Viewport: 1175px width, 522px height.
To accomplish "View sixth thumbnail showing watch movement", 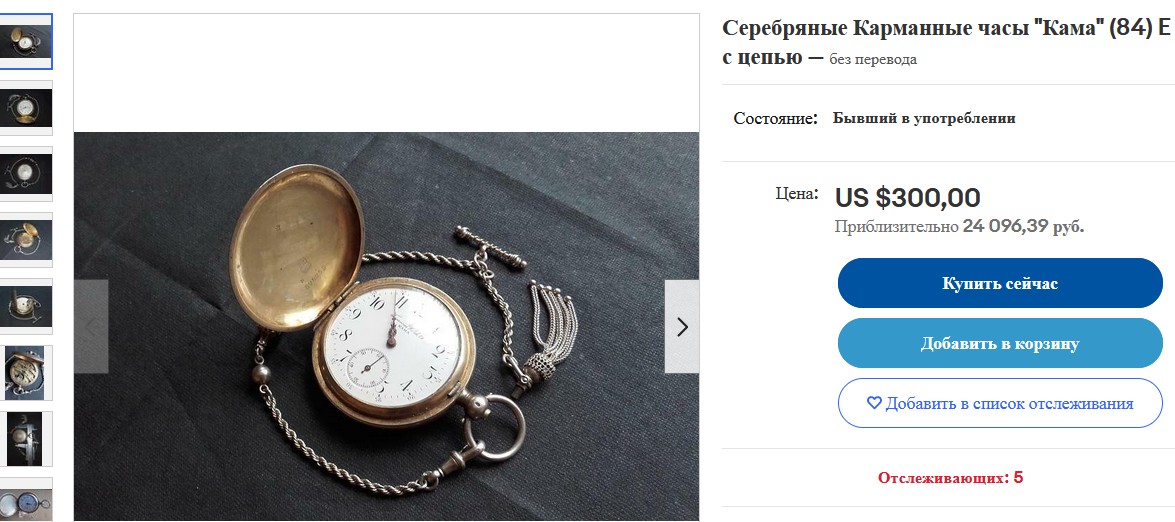I will pyautogui.click(x=26, y=372).
